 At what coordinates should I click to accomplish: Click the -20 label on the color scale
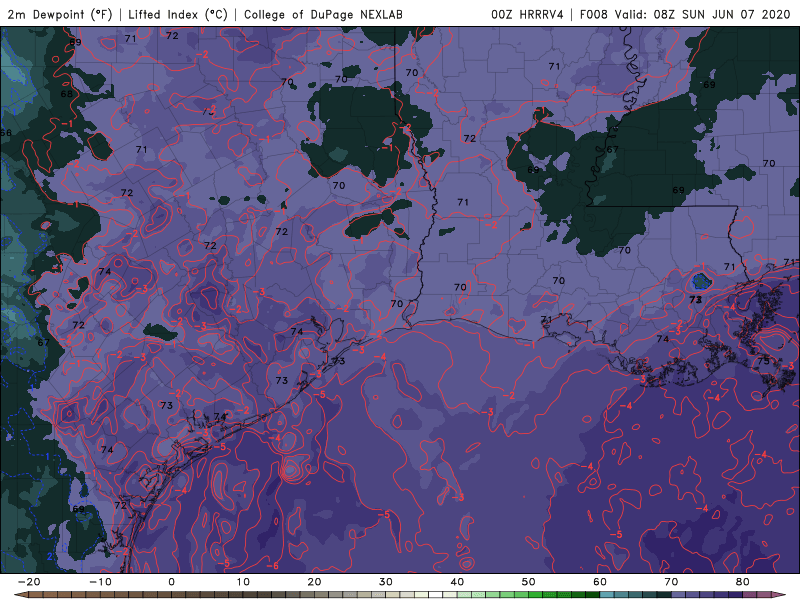point(29,582)
